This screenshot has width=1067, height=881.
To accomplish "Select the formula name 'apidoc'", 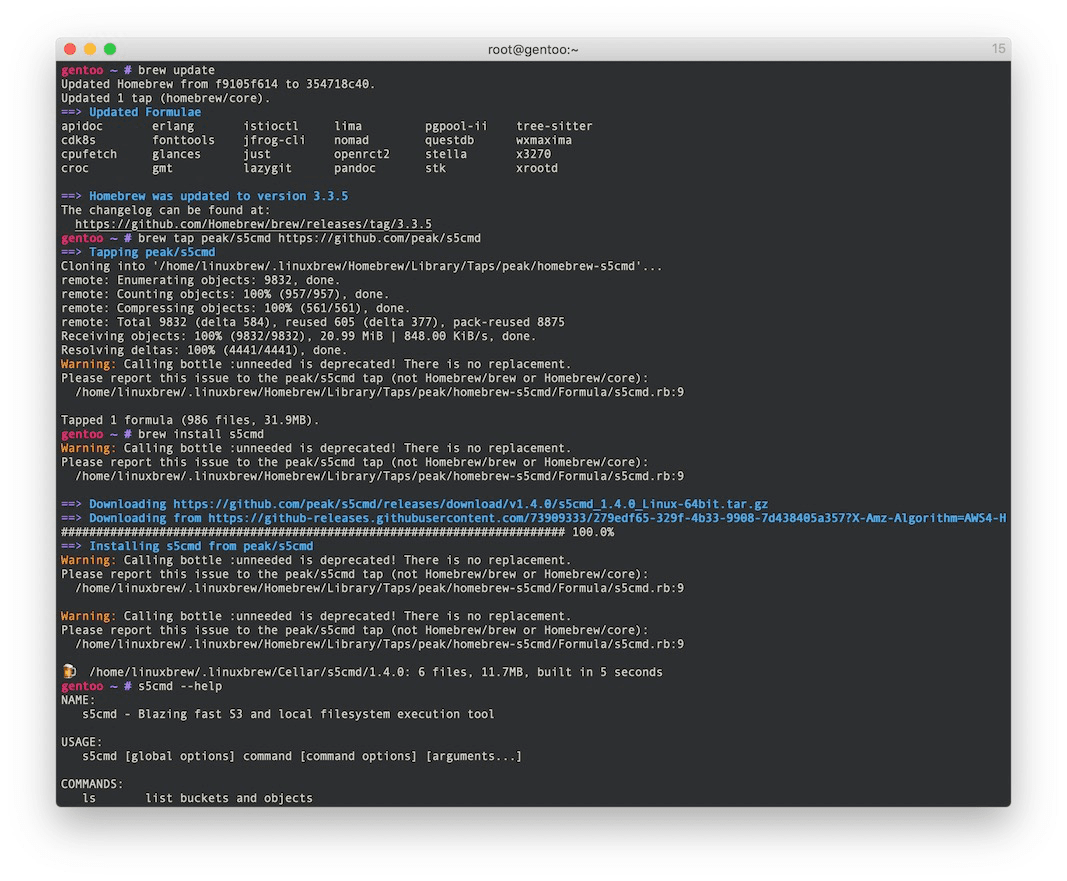I will click(x=82, y=126).
